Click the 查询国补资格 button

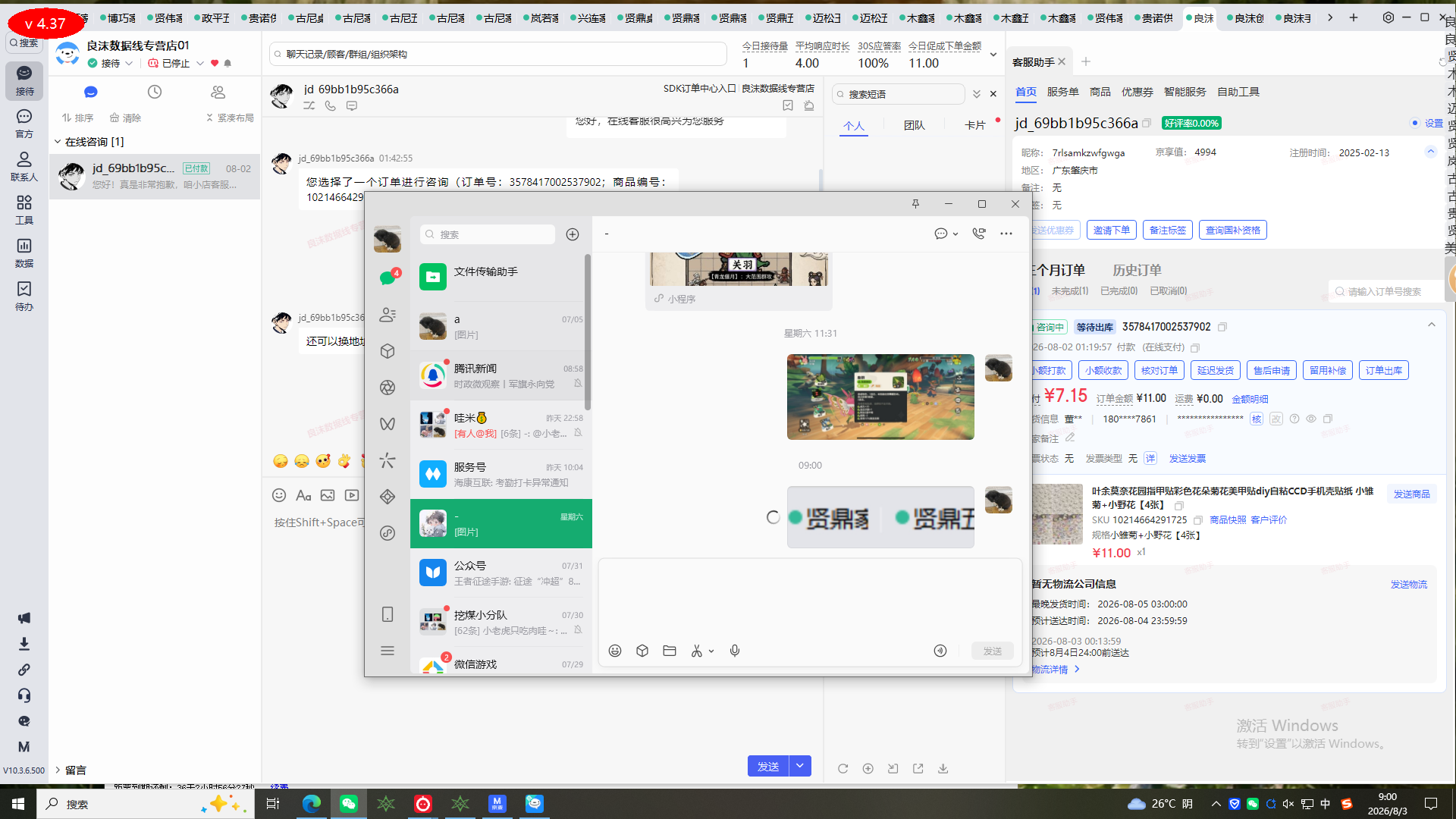(1232, 230)
